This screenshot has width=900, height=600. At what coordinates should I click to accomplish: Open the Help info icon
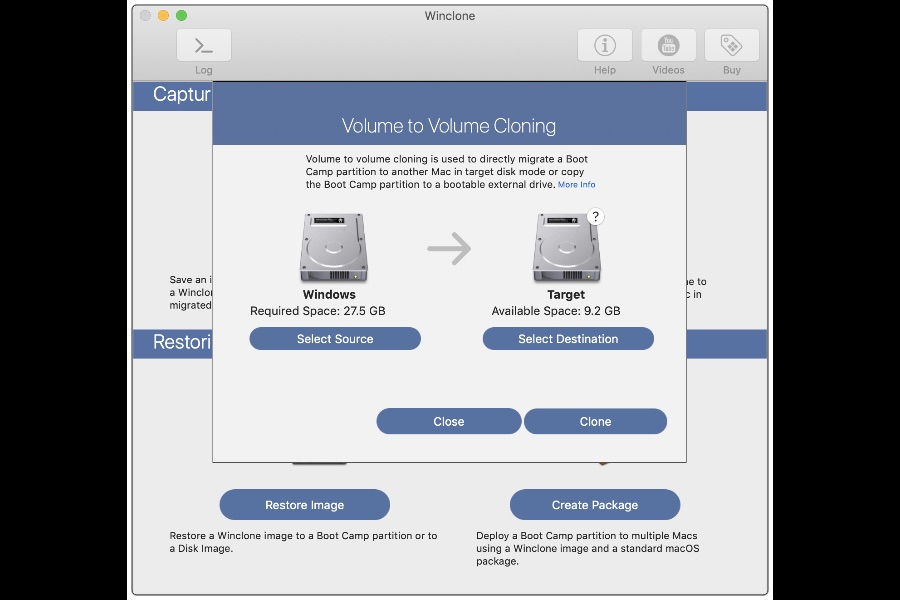coord(604,45)
